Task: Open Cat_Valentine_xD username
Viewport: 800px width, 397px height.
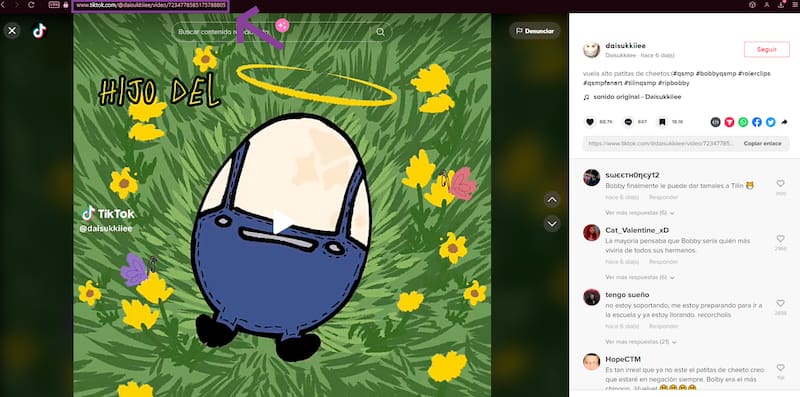Action: tap(637, 230)
